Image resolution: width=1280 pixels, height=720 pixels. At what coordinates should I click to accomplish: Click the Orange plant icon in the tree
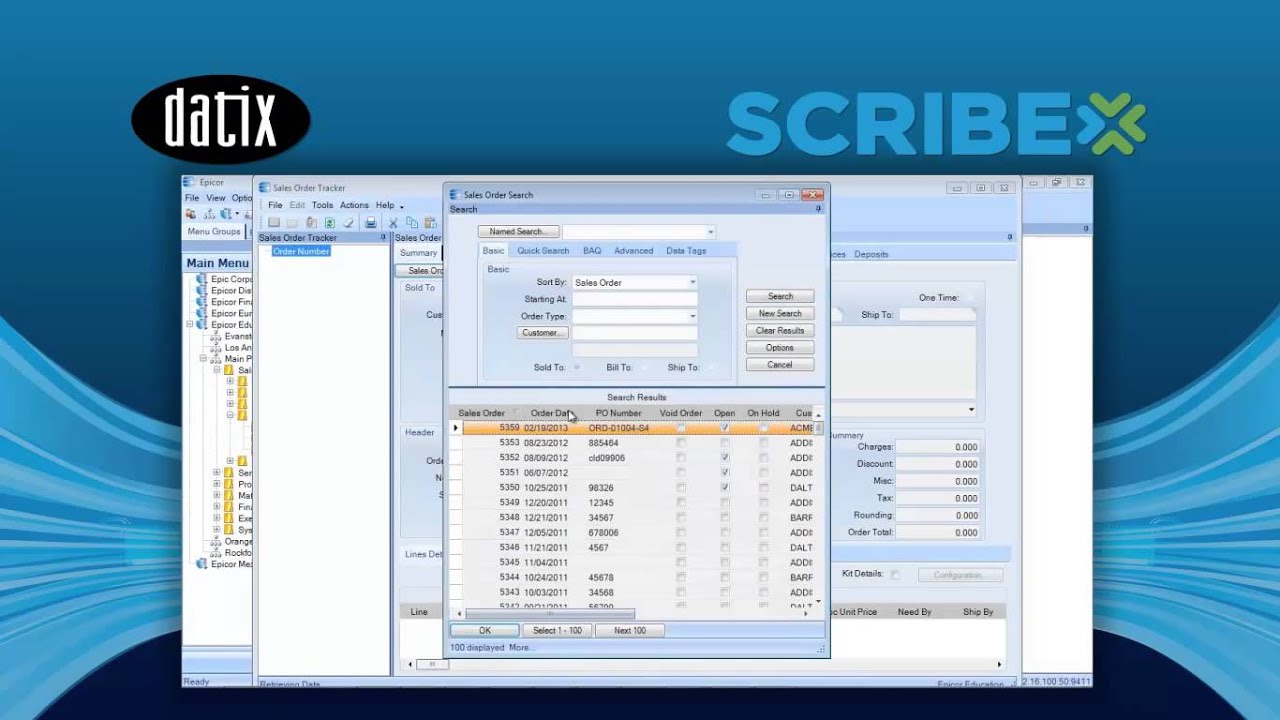215,541
